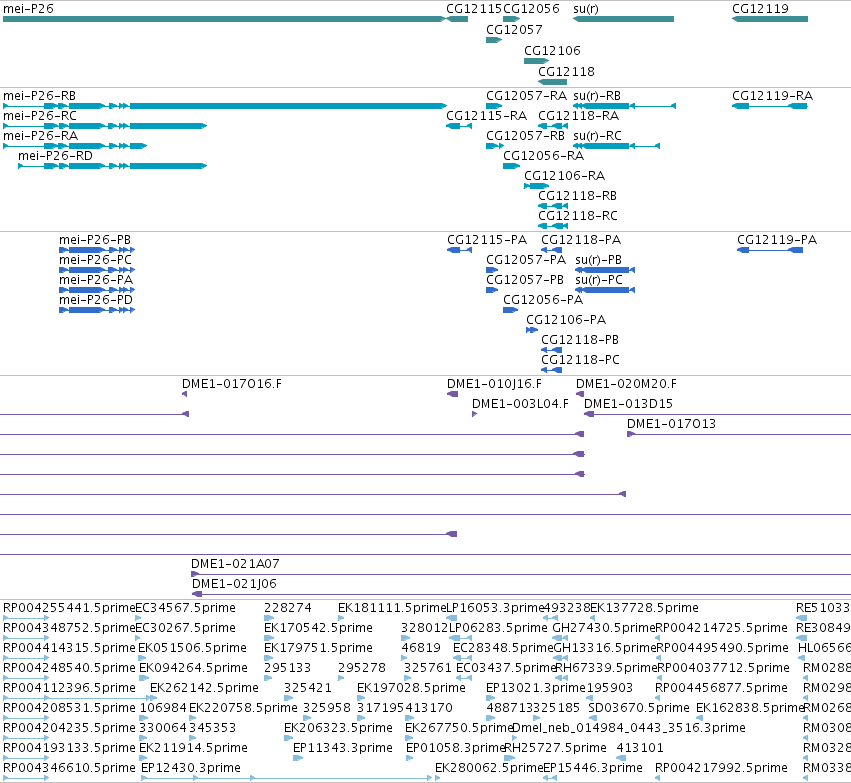Select EST RP004217992.5prime

[721, 768]
